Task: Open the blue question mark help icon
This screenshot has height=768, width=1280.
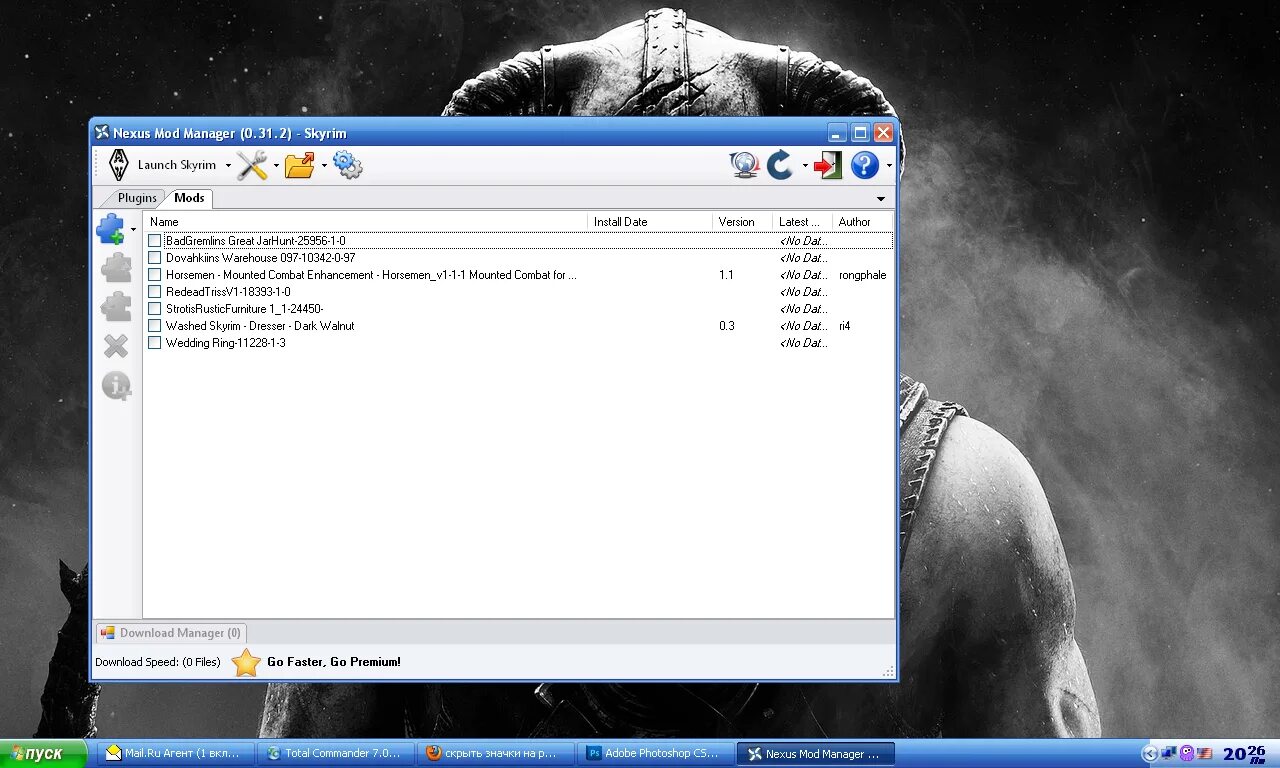Action: coord(864,165)
